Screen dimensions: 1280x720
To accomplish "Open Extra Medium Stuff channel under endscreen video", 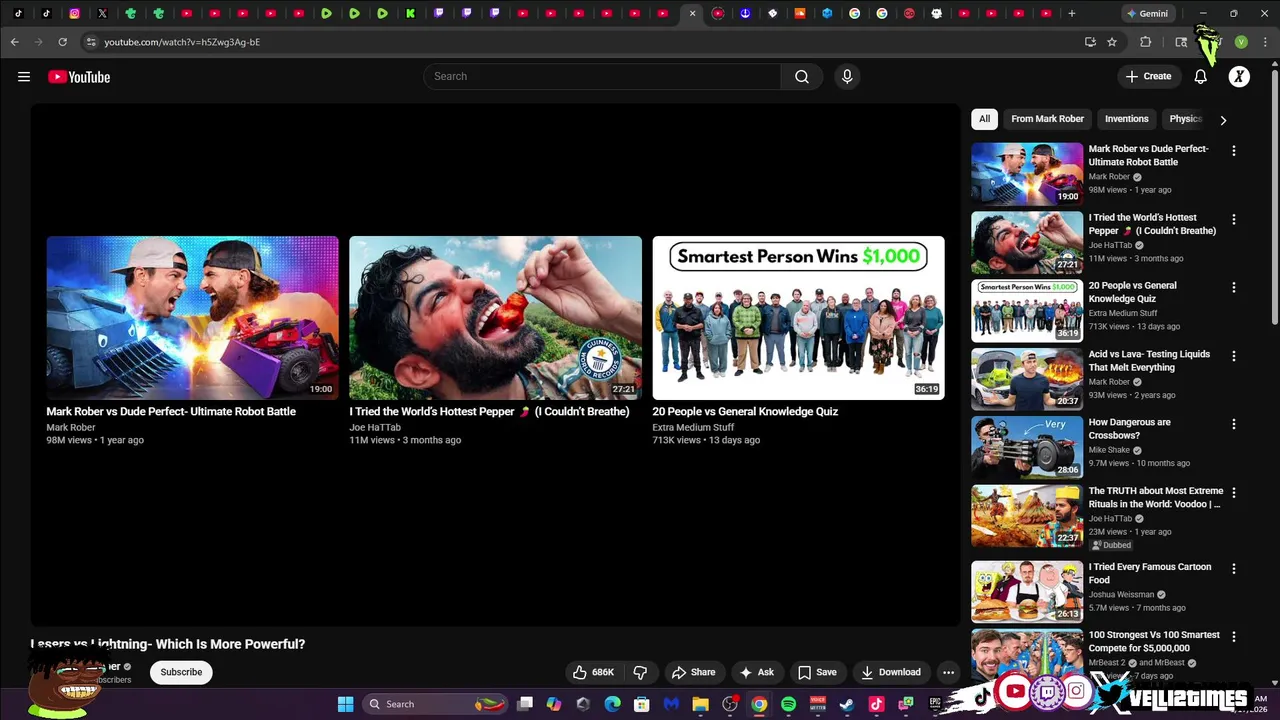I will tap(693, 427).
